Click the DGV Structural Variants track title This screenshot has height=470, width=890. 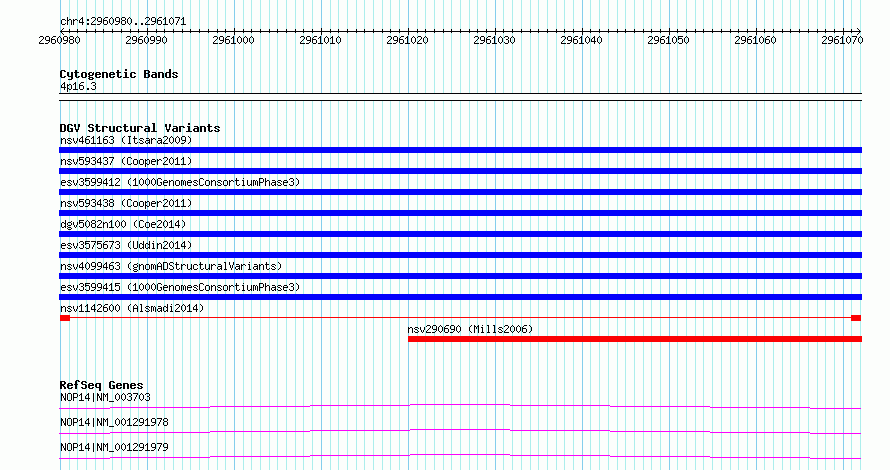point(140,128)
